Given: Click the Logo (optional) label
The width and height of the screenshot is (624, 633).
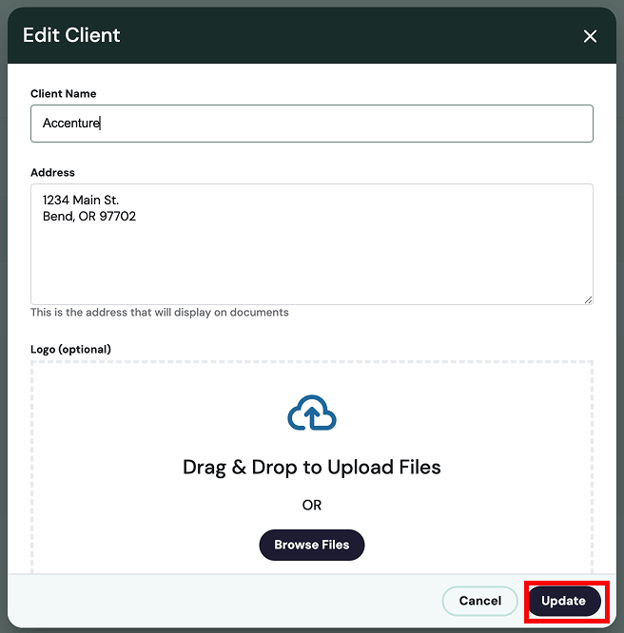Looking at the screenshot, I should pyautogui.click(x=71, y=349).
